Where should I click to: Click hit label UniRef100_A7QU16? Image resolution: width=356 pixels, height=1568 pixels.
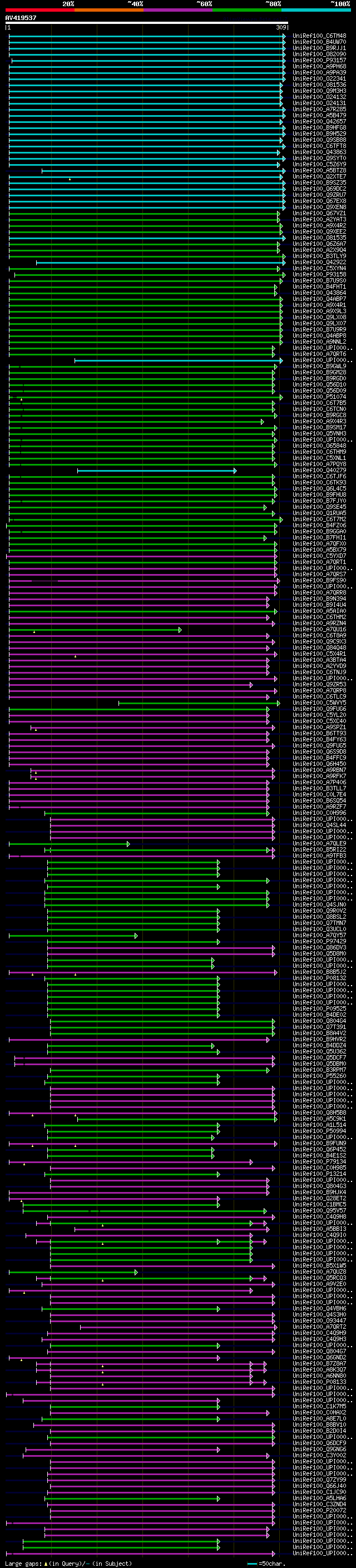point(319,630)
